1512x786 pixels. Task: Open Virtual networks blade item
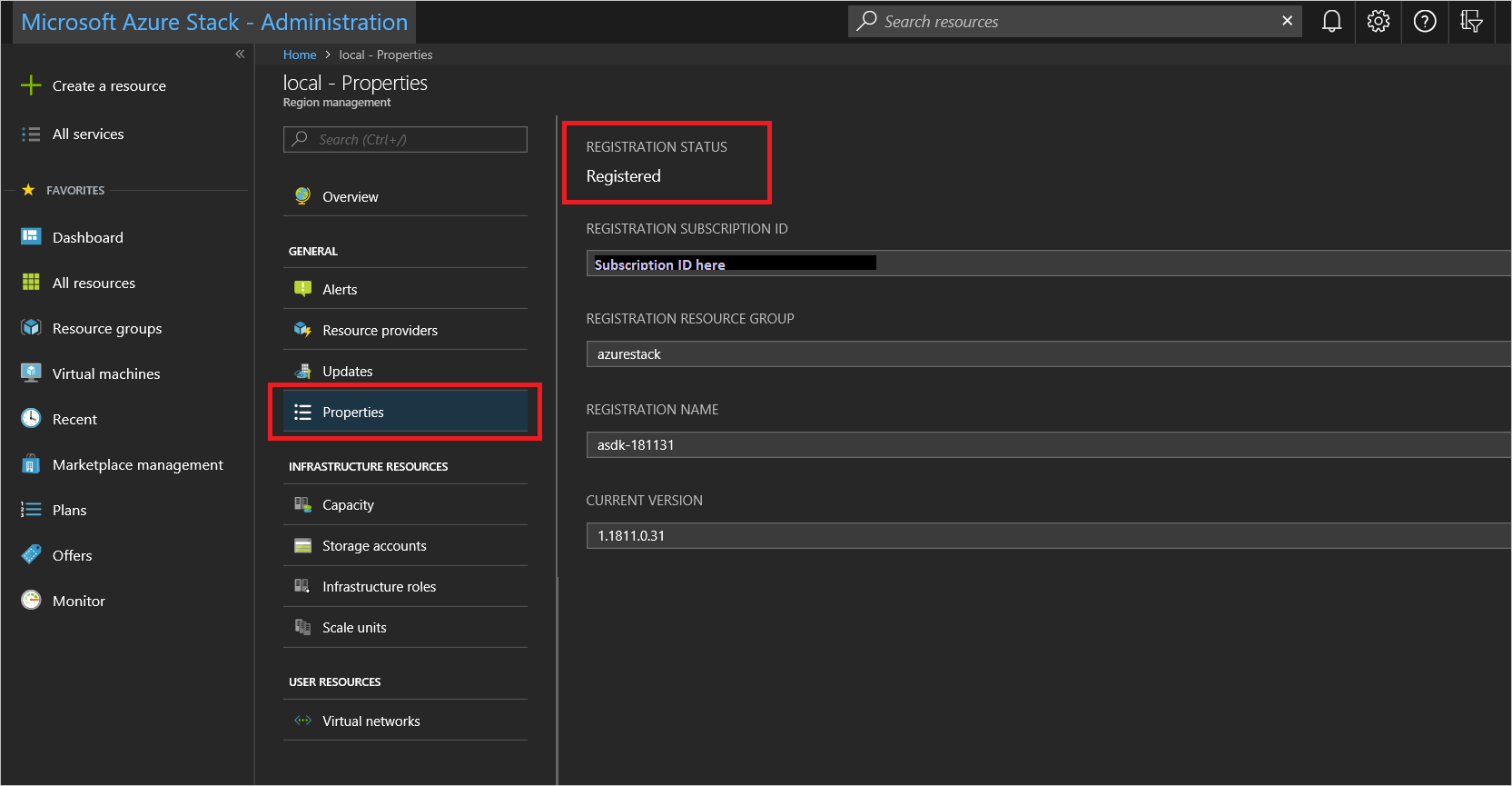coord(405,721)
